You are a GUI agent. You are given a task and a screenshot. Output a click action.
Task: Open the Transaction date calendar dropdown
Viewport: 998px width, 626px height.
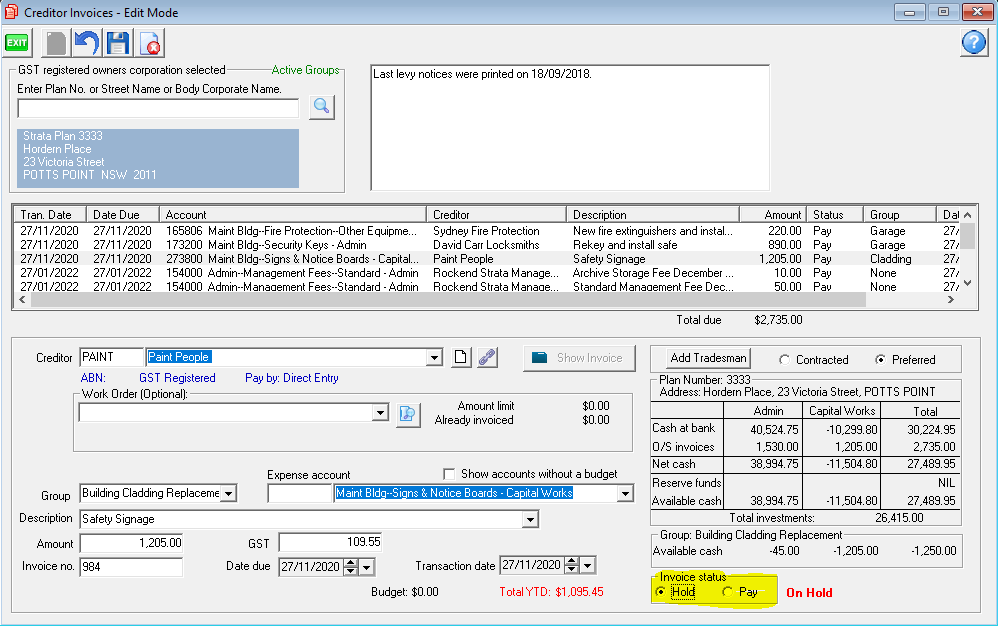tap(588, 565)
